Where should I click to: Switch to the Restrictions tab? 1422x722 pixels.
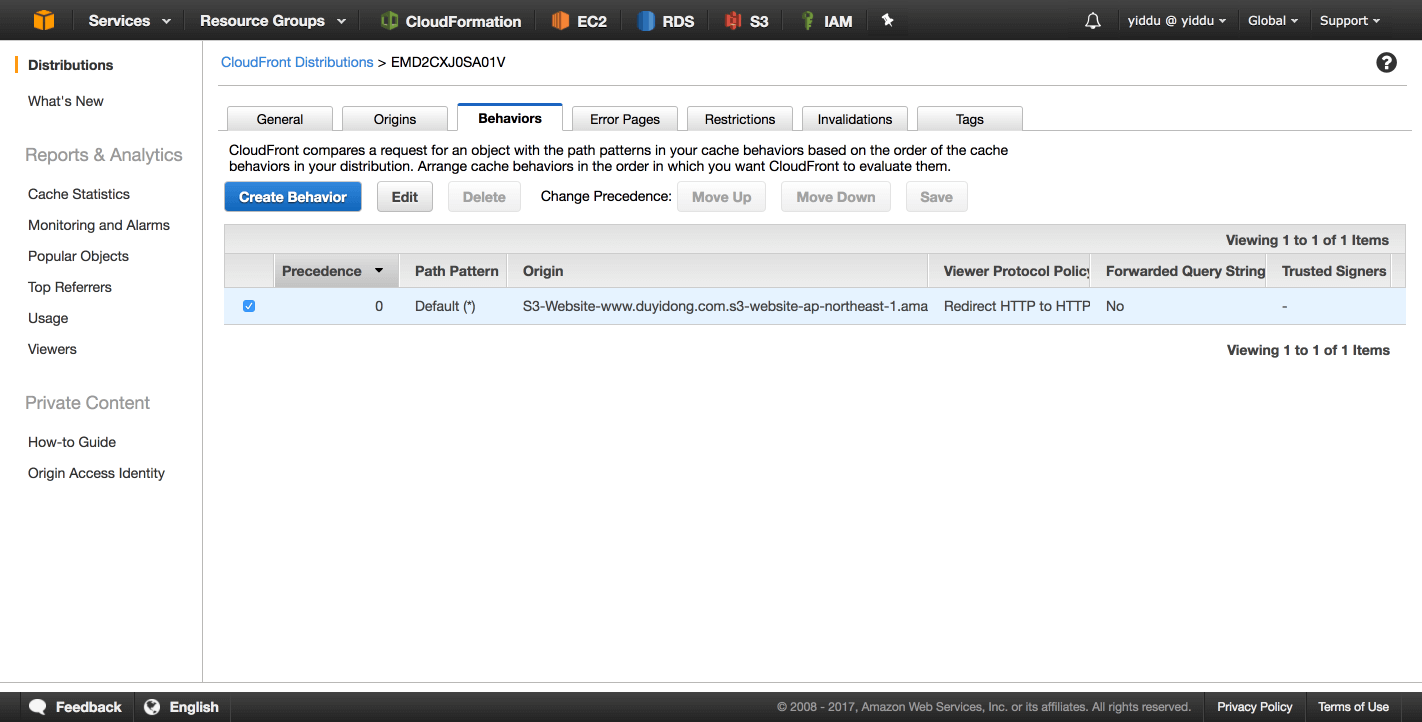coord(740,119)
